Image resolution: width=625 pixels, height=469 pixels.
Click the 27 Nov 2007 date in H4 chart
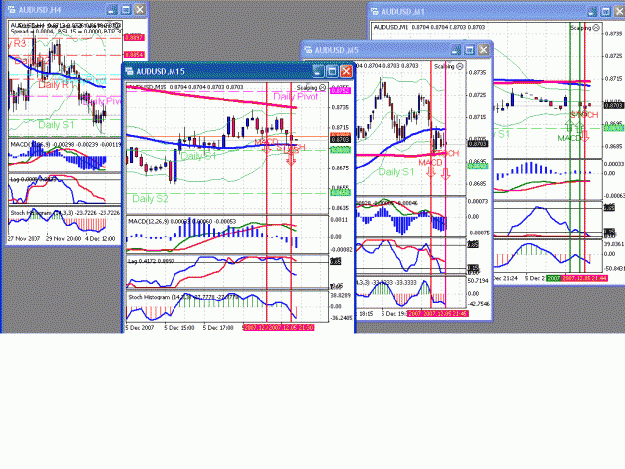(24, 238)
